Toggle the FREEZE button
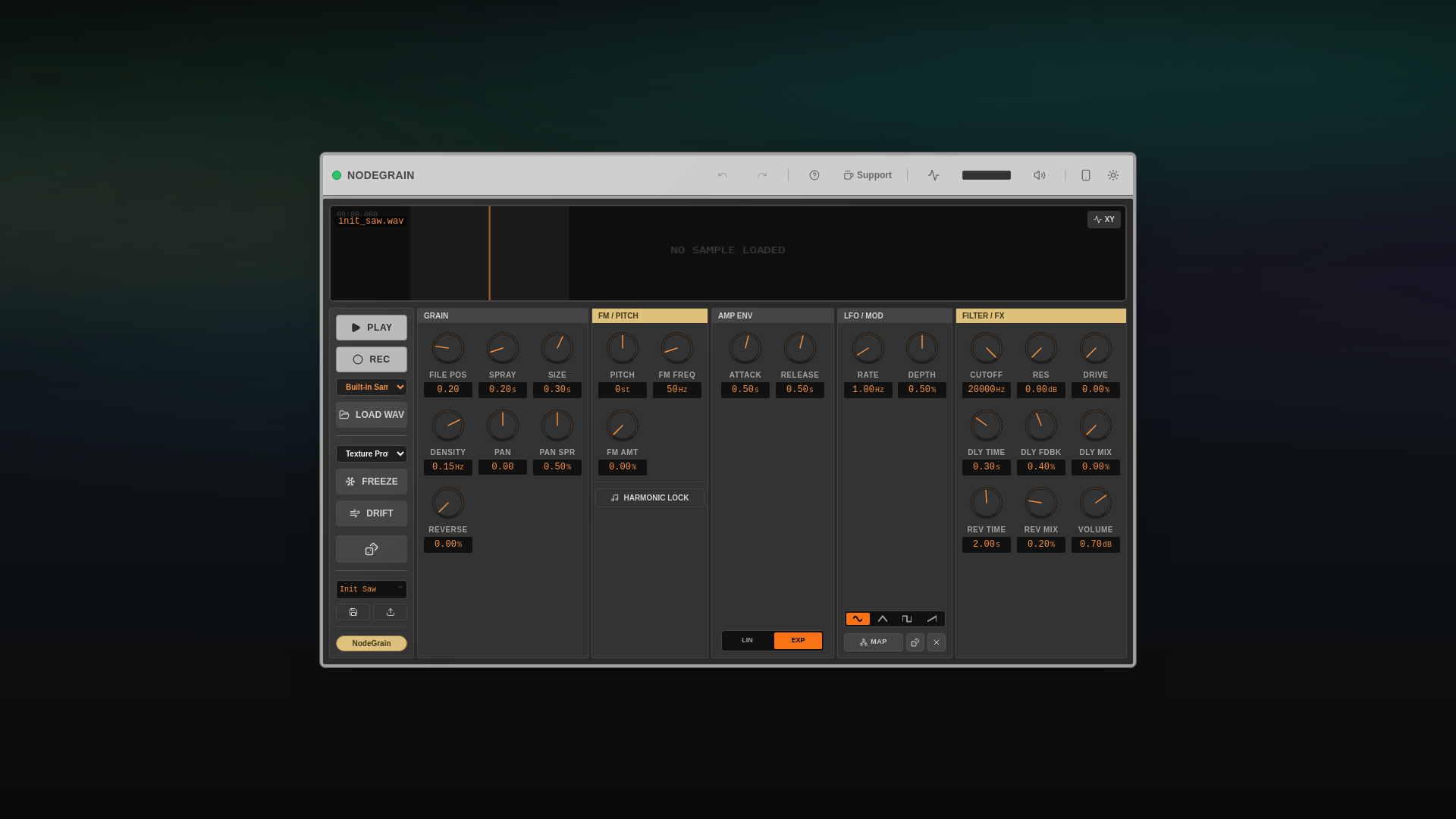1456x819 pixels. click(x=371, y=482)
